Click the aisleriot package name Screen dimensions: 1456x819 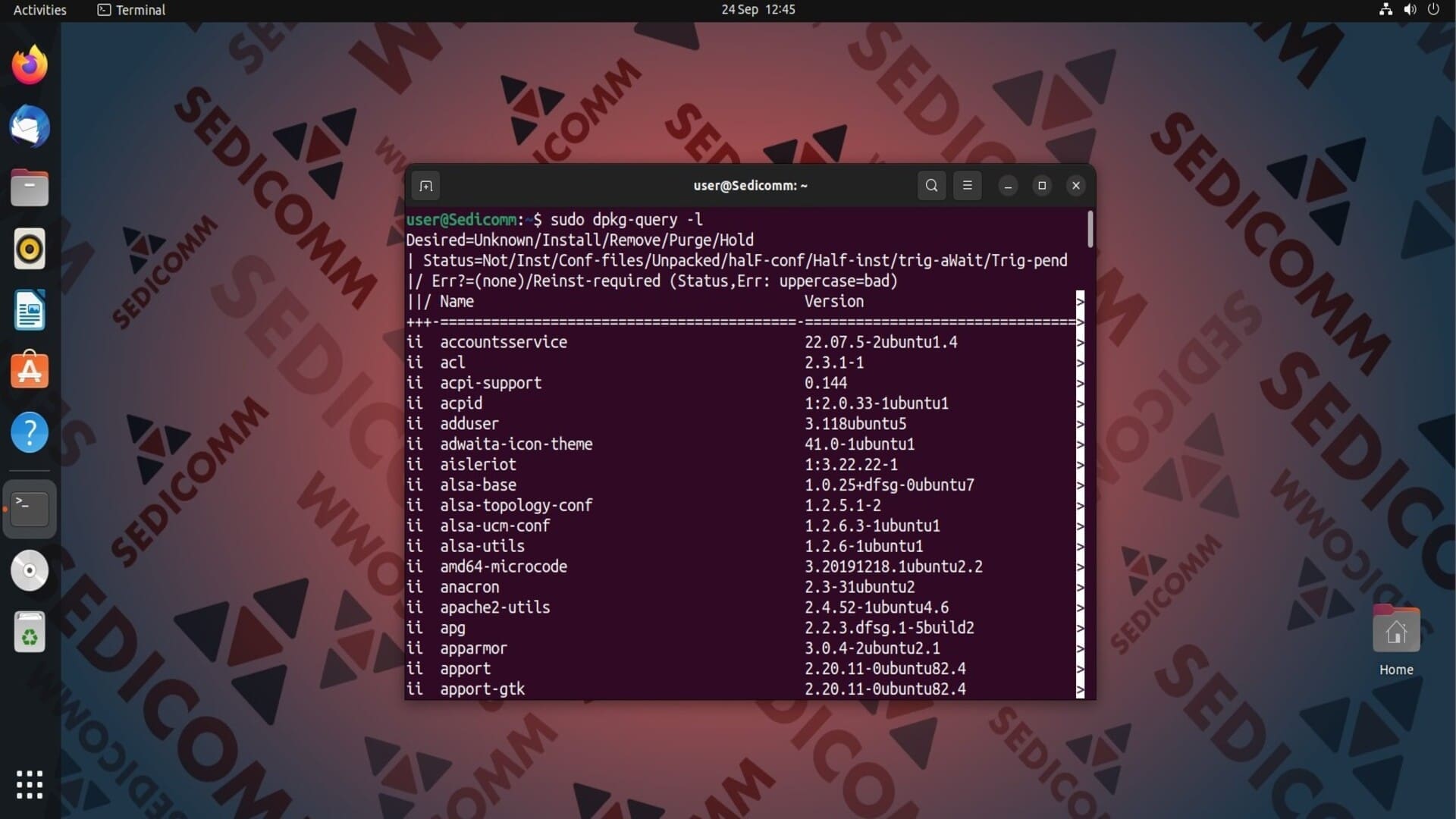point(478,465)
